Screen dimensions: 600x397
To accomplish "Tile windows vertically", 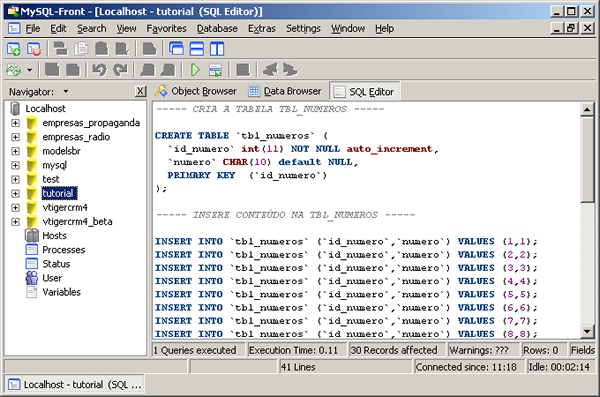I will coord(217,49).
